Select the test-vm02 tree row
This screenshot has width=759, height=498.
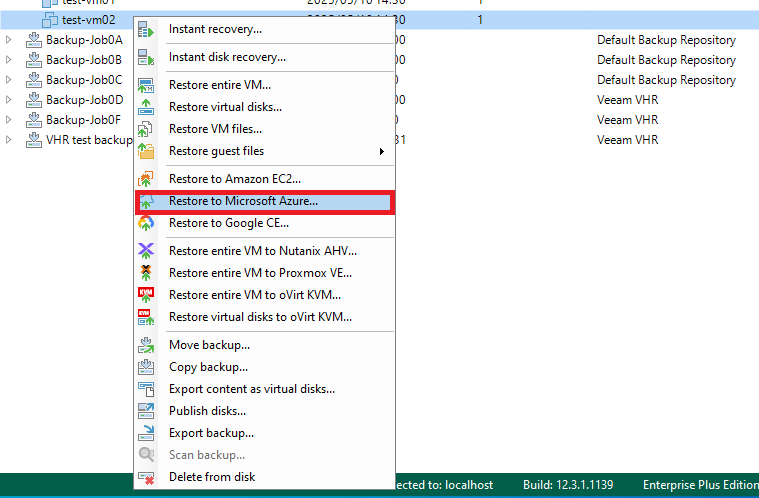[89, 20]
